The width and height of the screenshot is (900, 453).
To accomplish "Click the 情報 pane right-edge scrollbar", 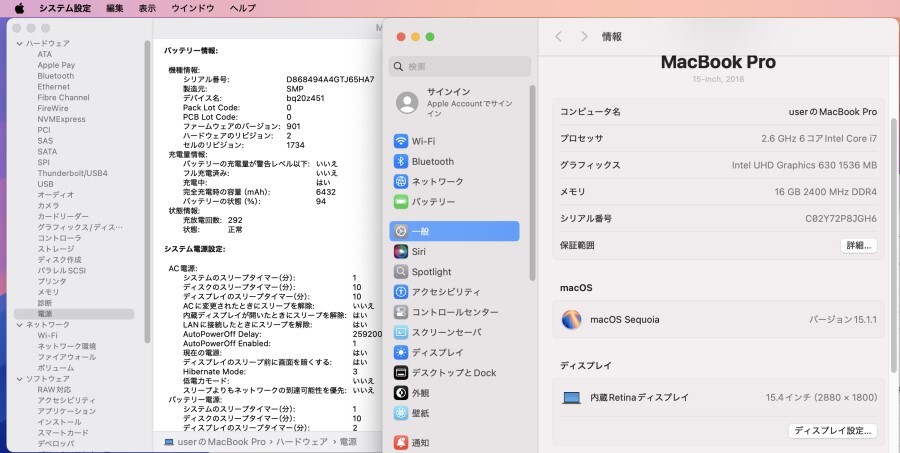I will coord(893,245).
